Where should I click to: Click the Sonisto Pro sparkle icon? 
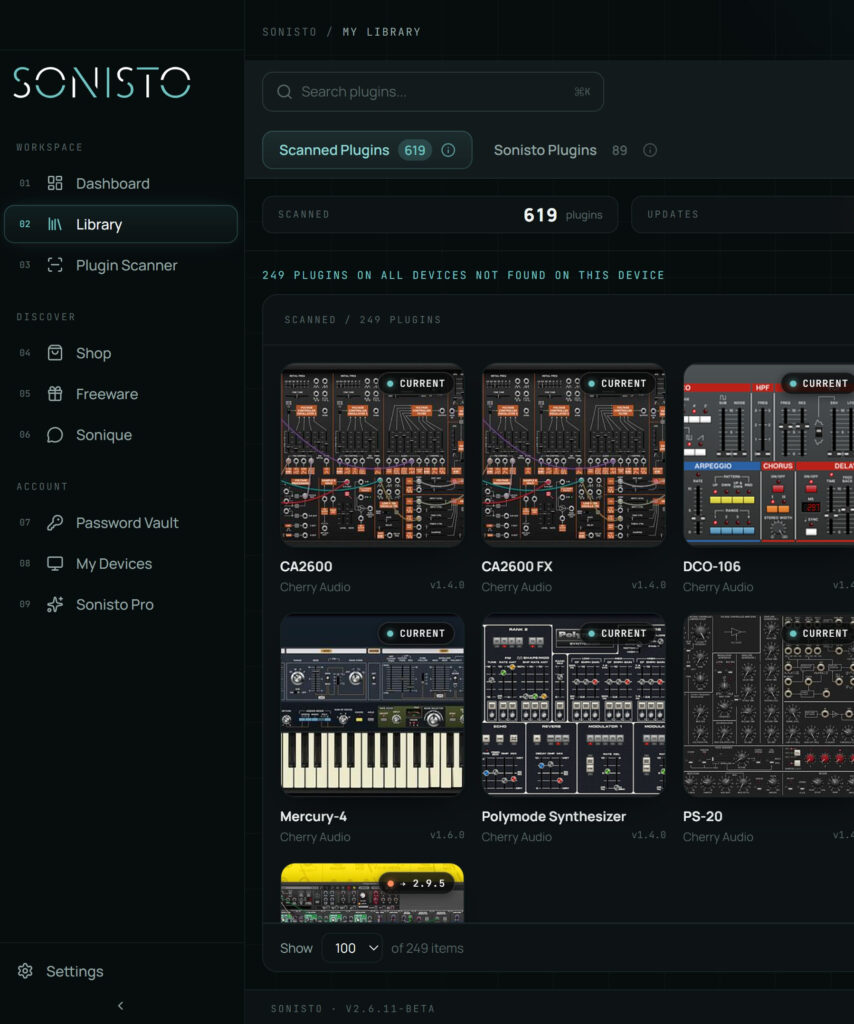click(55, 604)
